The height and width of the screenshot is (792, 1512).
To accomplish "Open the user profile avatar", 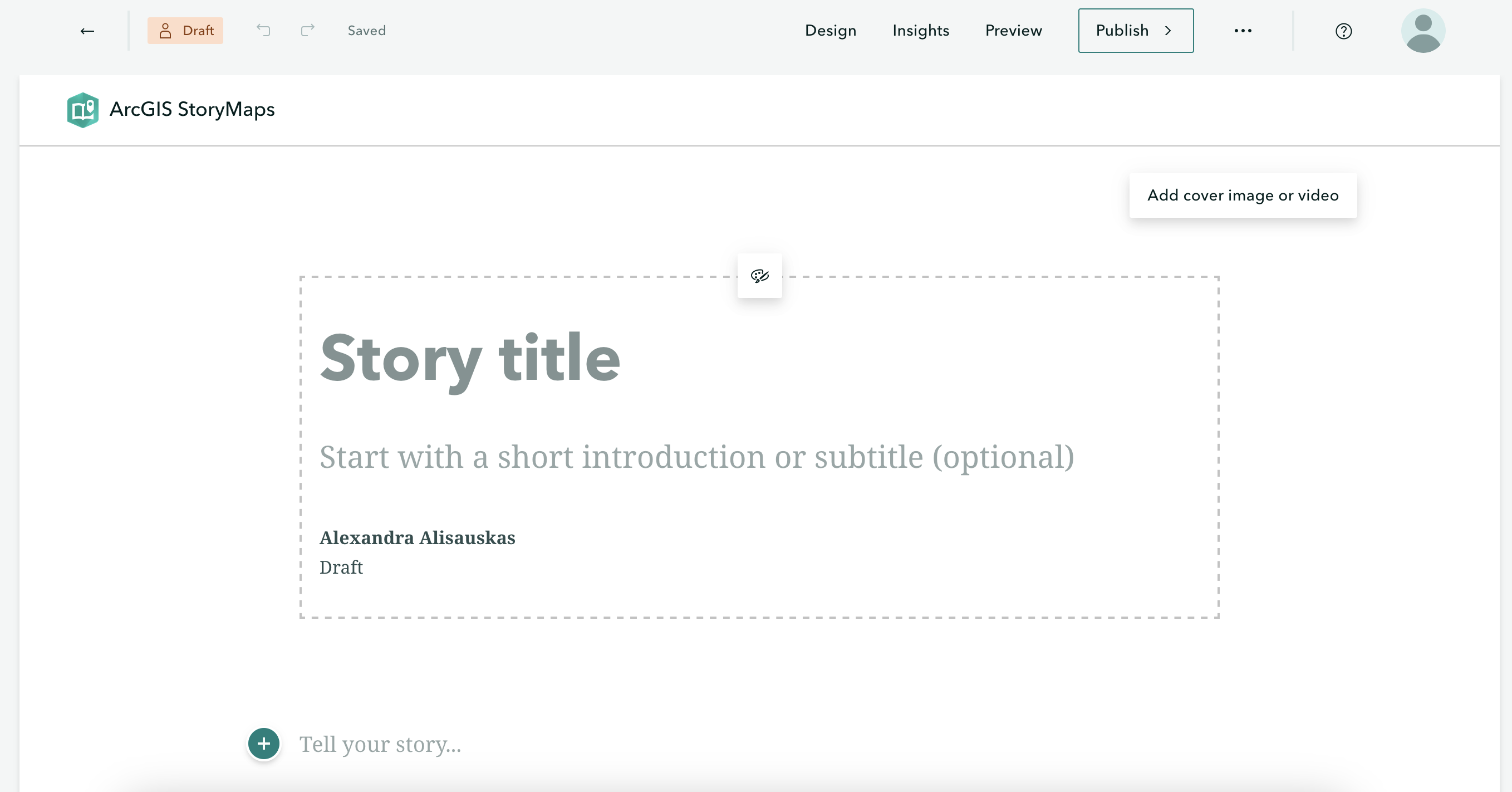I will (1422, 31).
